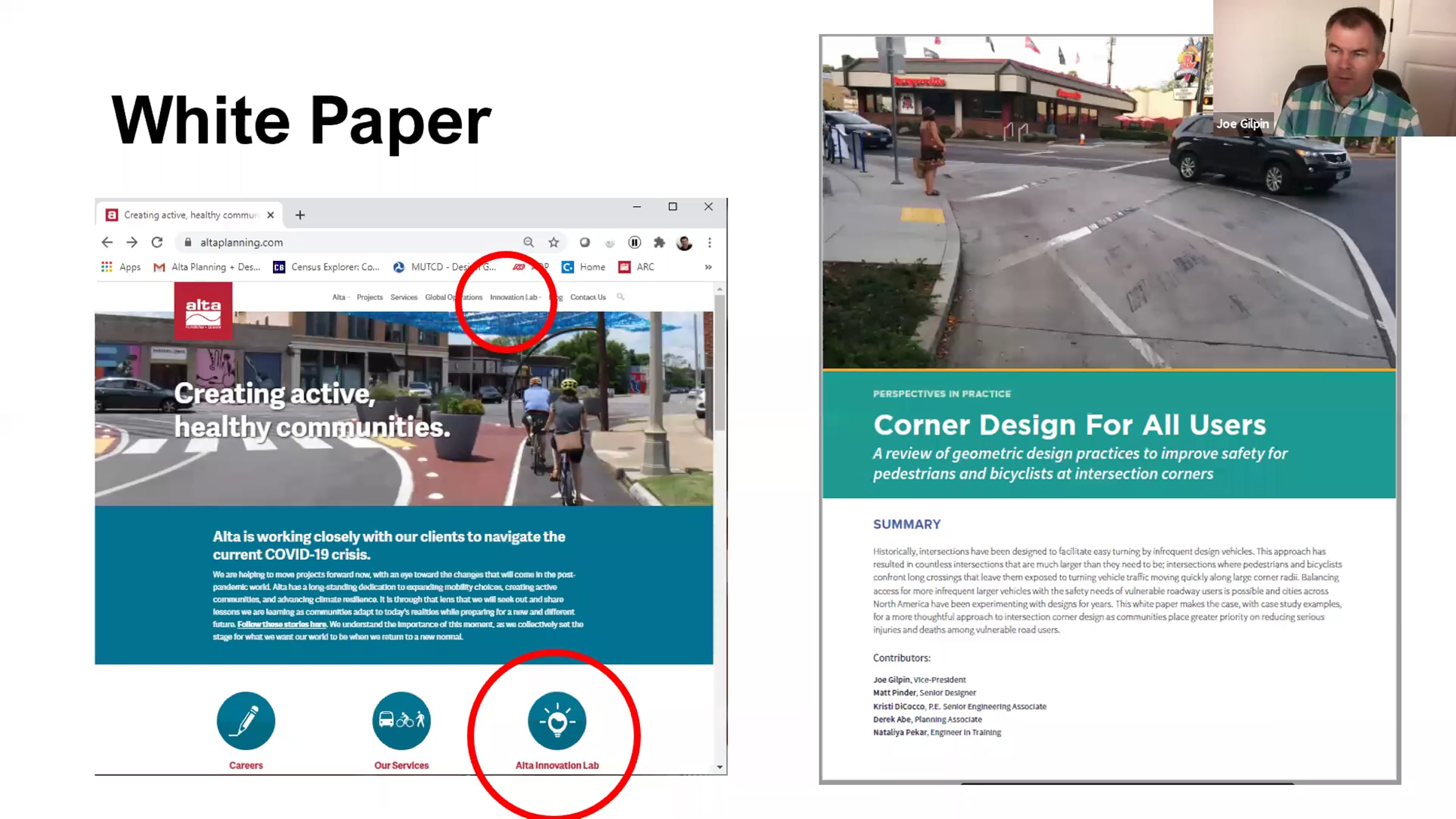
Task: Open the Contact Us nav menu item
Action: pos(588,297)
